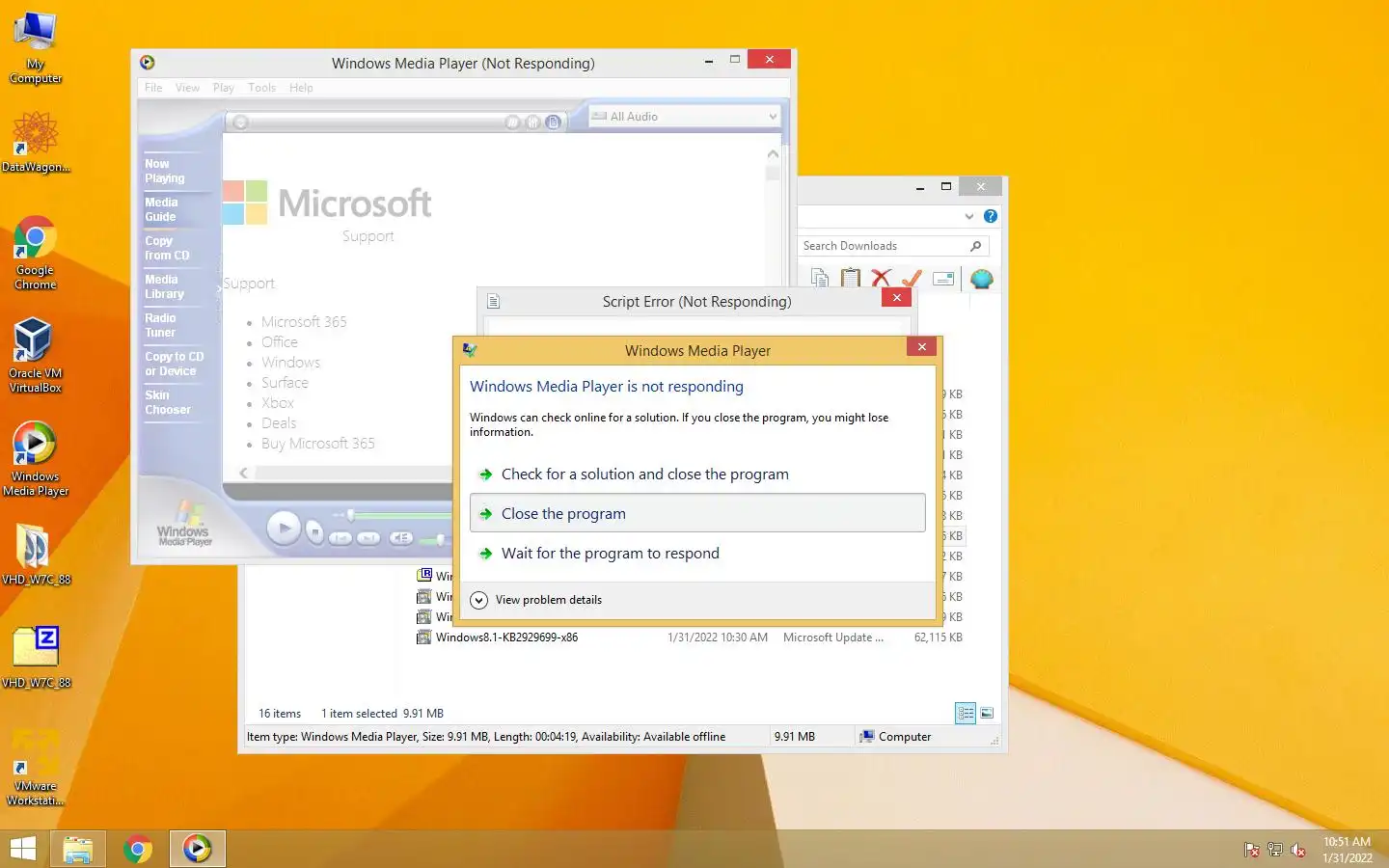Click the Surface link
1389x868 pixels.
pos(285,383)
